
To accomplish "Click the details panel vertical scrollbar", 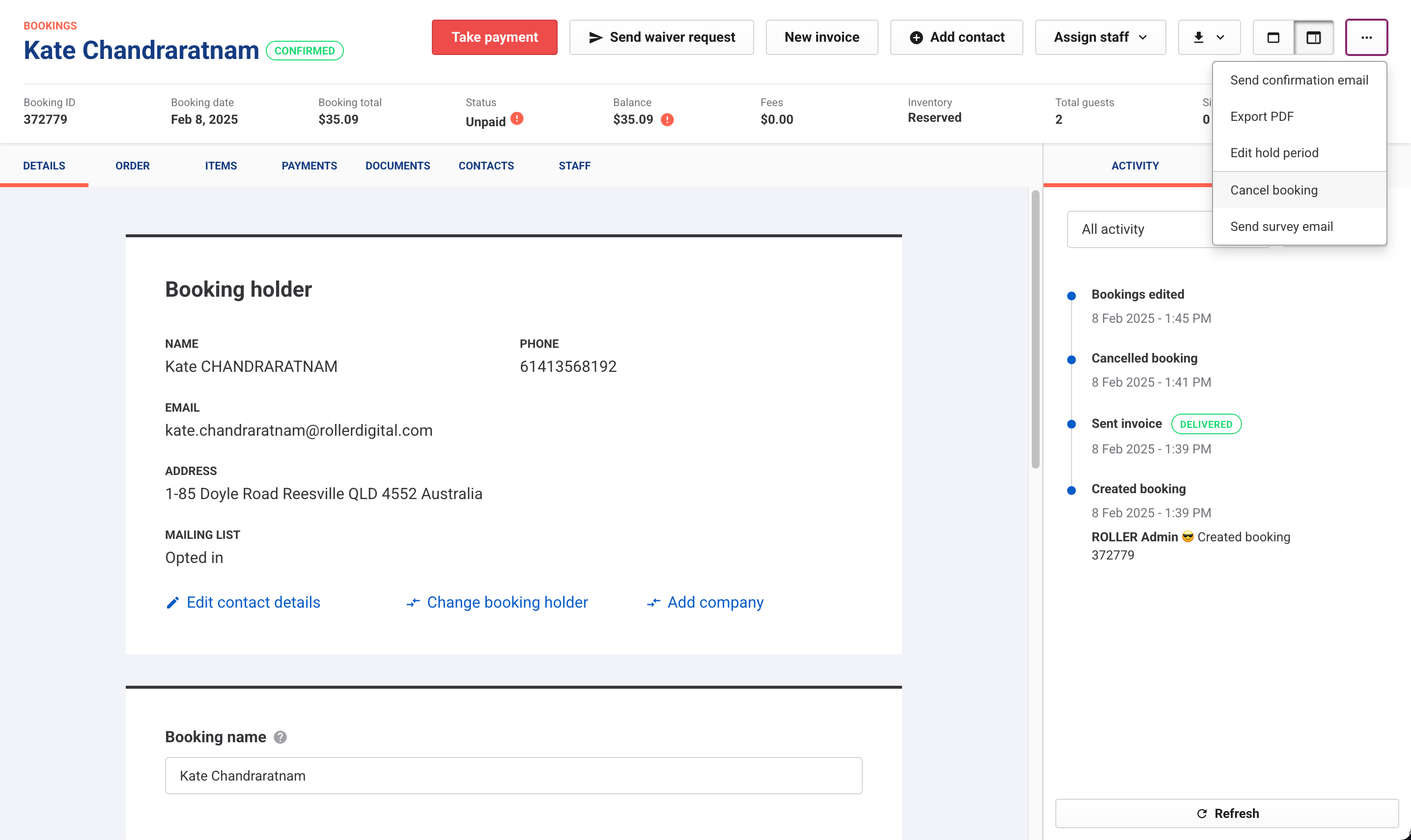I will coord(1035,330).
